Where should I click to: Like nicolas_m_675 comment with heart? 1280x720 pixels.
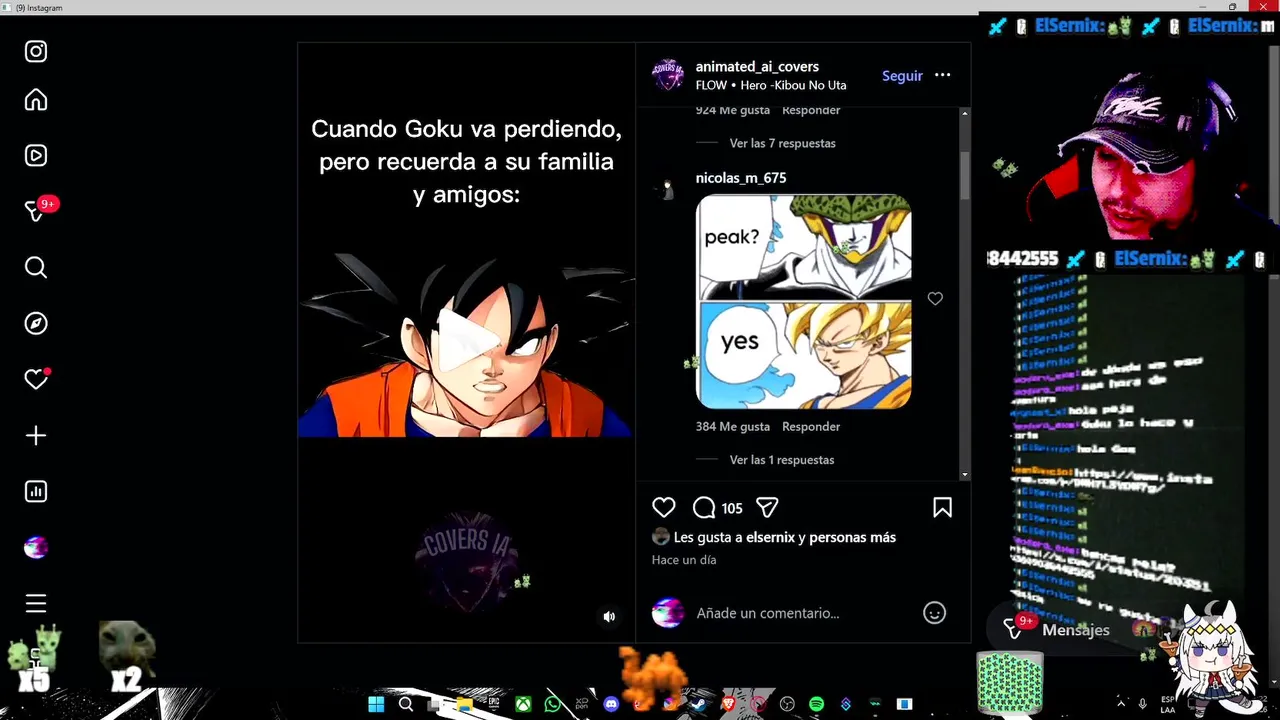(x=935, y=299)
